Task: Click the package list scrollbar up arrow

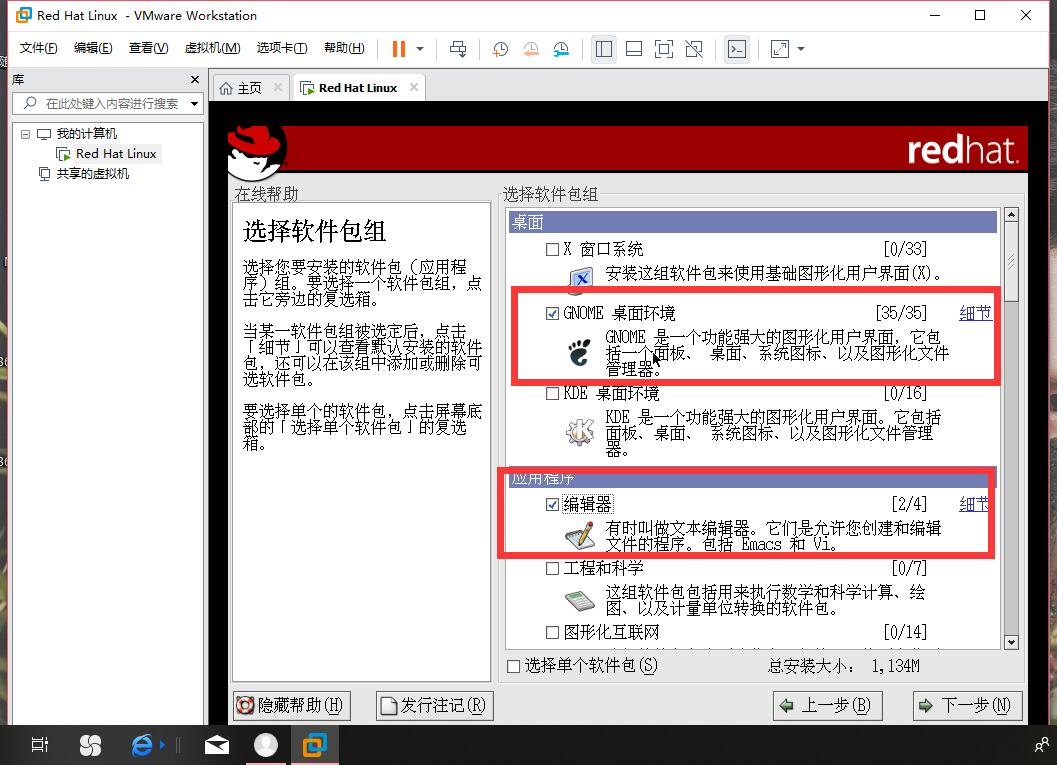Action: coord(1011,215)
